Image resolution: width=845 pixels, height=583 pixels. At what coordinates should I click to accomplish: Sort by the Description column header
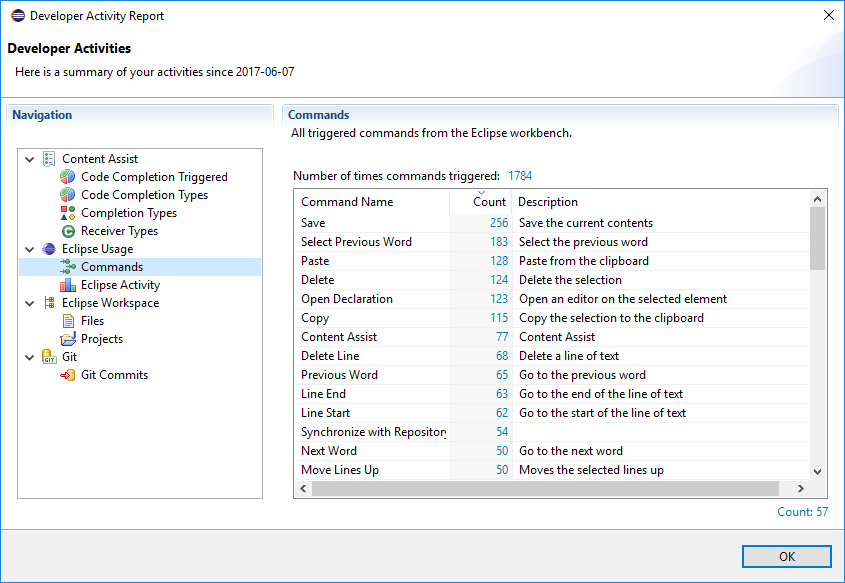[660, 202]
